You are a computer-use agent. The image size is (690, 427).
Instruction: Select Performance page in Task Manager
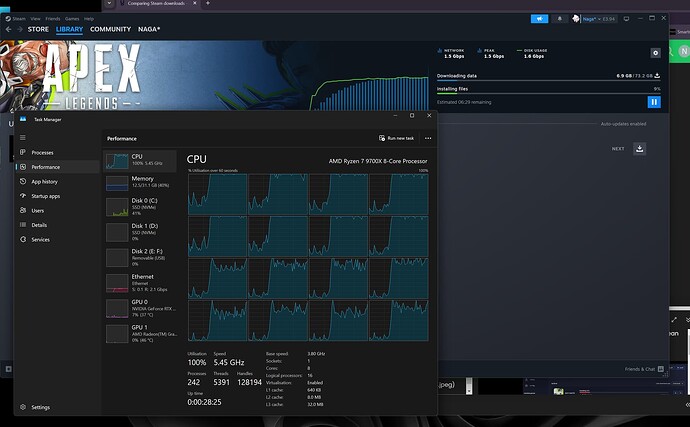pyautogui.click(x=57, y=167)
